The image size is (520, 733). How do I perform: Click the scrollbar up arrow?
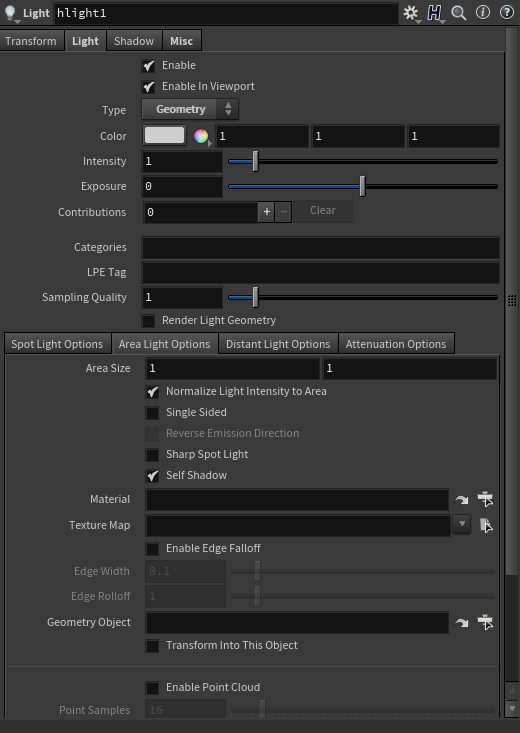coord(512,690)
